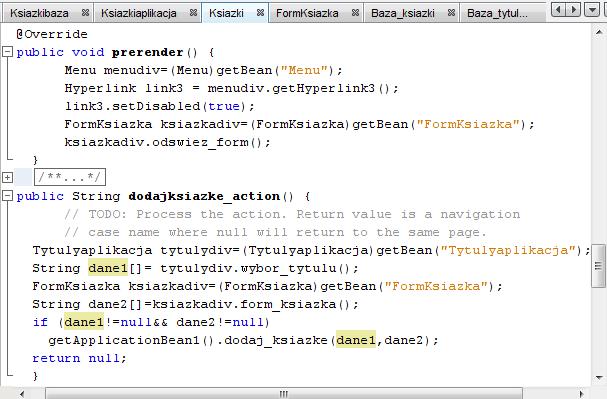Image resolution: width=607 pixels, height=399 pixels.
Task: Click highlighted dane1 in the if condition
Action: 84,322
